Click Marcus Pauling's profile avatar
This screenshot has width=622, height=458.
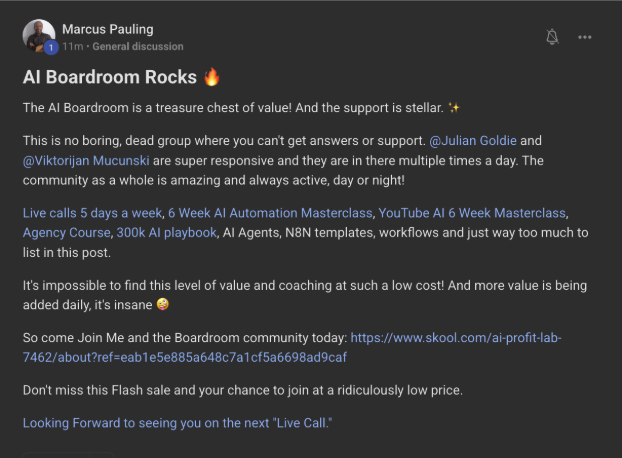tap(38, 35)
